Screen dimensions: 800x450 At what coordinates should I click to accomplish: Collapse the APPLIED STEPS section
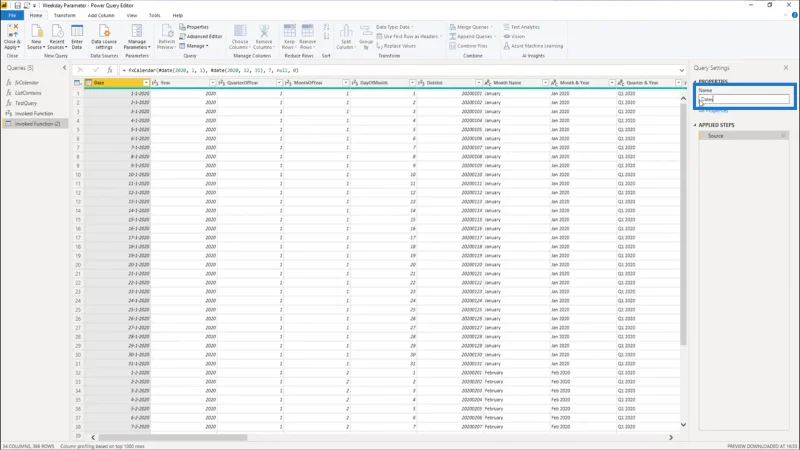pos(695,125)
